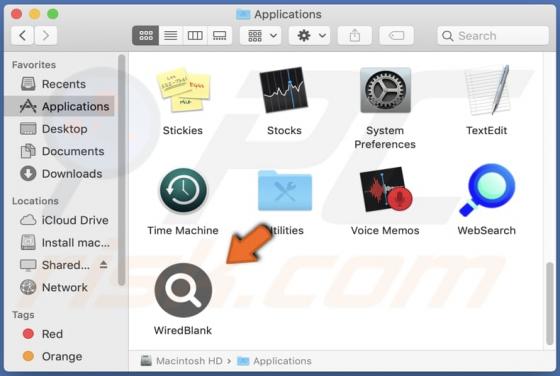Click the sidebar scrollbar
The image size is (560, 376).
[x=121, y=170]
